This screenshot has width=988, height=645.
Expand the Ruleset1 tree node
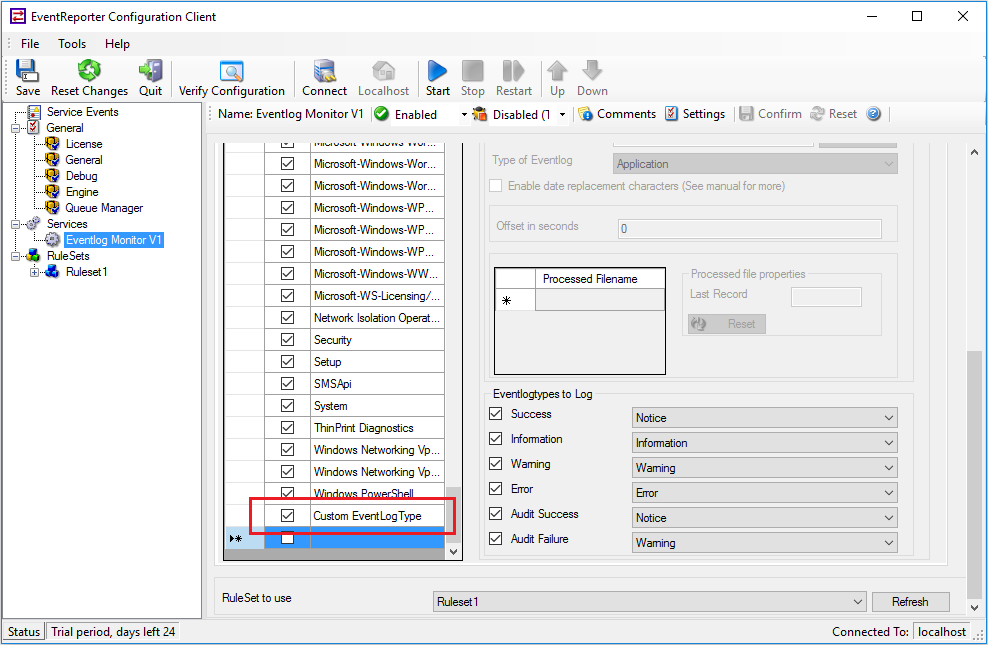(x=35, y=272)
